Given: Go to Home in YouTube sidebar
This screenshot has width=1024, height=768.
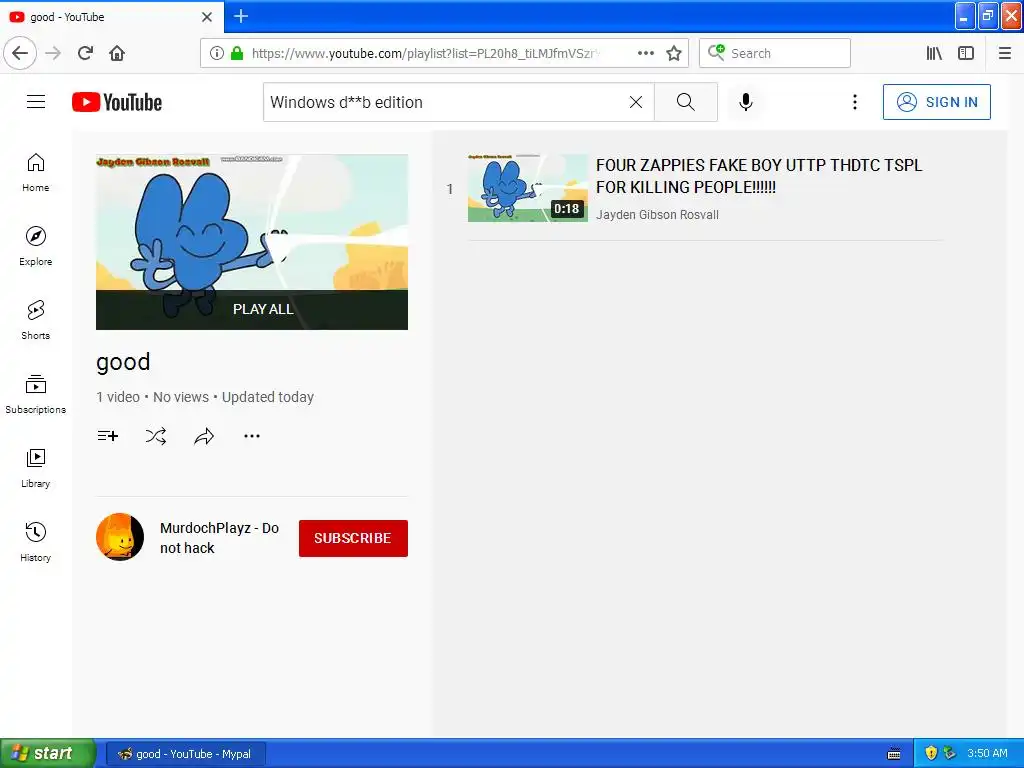Looking at the screenshot, I should click(35, 172).
